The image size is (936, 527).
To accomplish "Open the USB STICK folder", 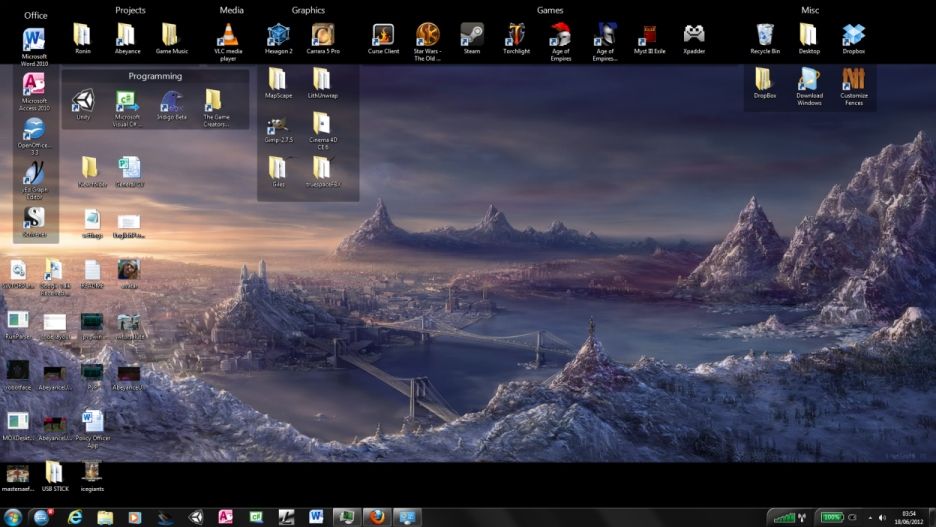I will (x=55, y=476).
